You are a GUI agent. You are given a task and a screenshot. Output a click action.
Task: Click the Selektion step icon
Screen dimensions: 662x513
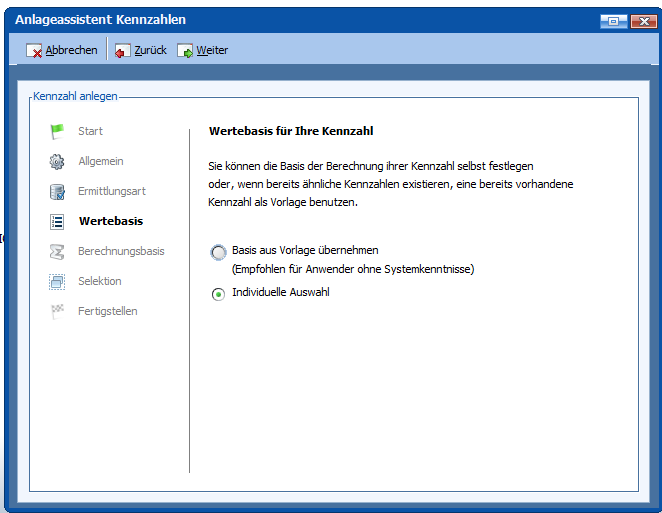click(57, 281)
